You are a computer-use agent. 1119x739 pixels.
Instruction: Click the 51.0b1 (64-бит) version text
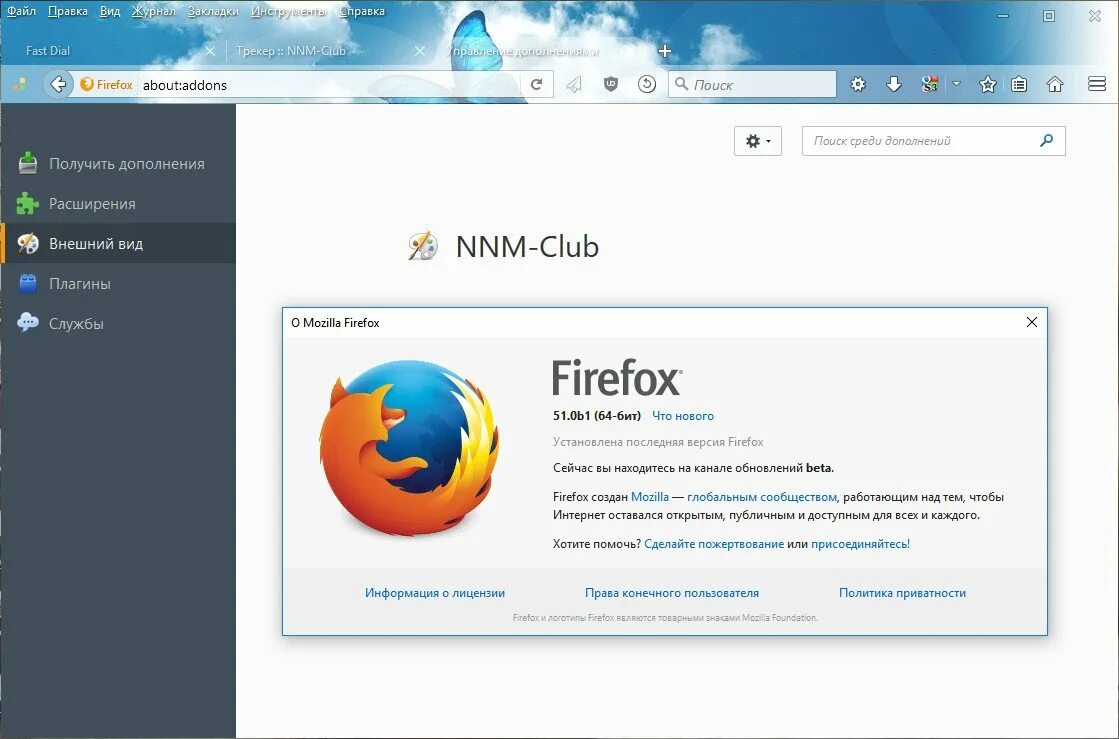tap(597, 416)
